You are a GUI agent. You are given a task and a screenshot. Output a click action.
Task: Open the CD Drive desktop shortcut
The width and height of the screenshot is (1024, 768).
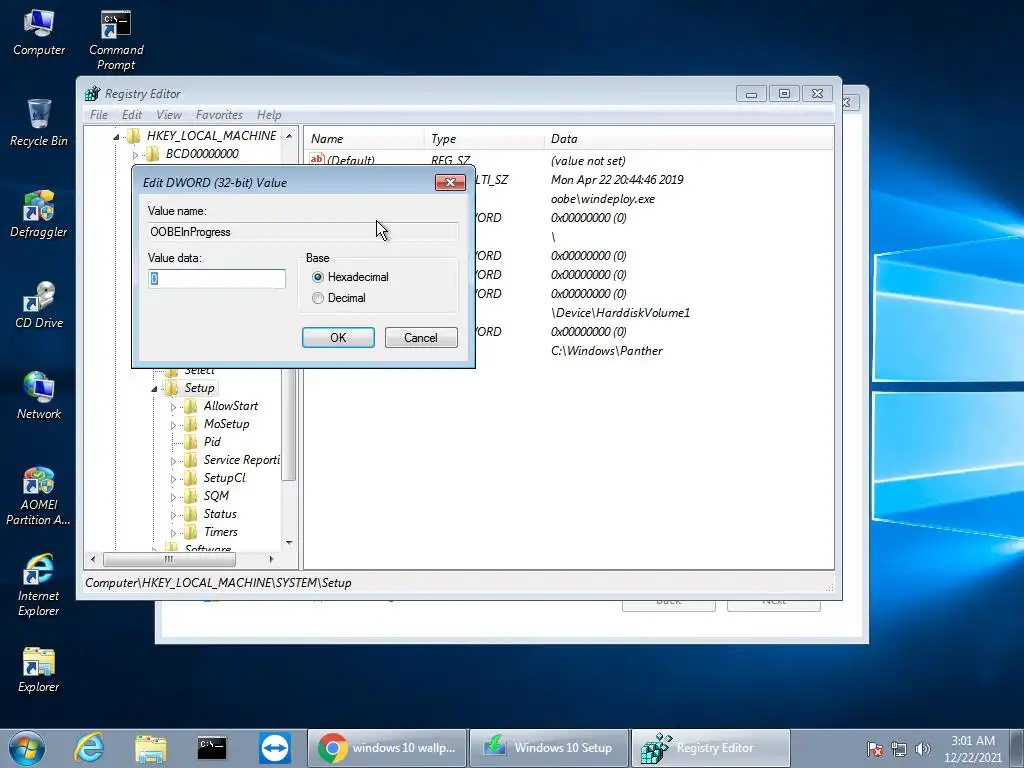(39, 304)
